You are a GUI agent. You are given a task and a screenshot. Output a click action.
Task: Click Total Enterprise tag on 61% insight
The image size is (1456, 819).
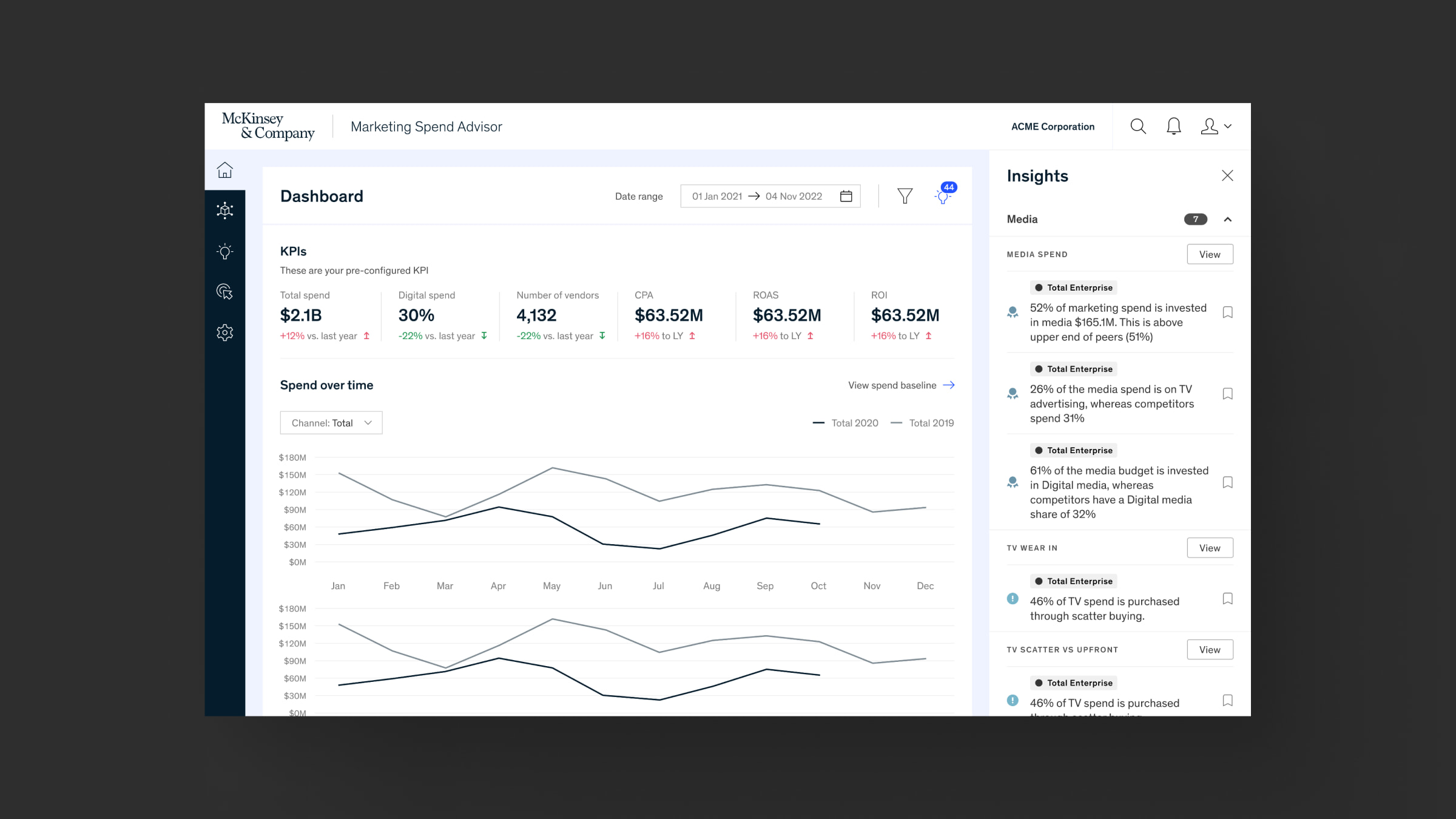[x=1074, y=450]
